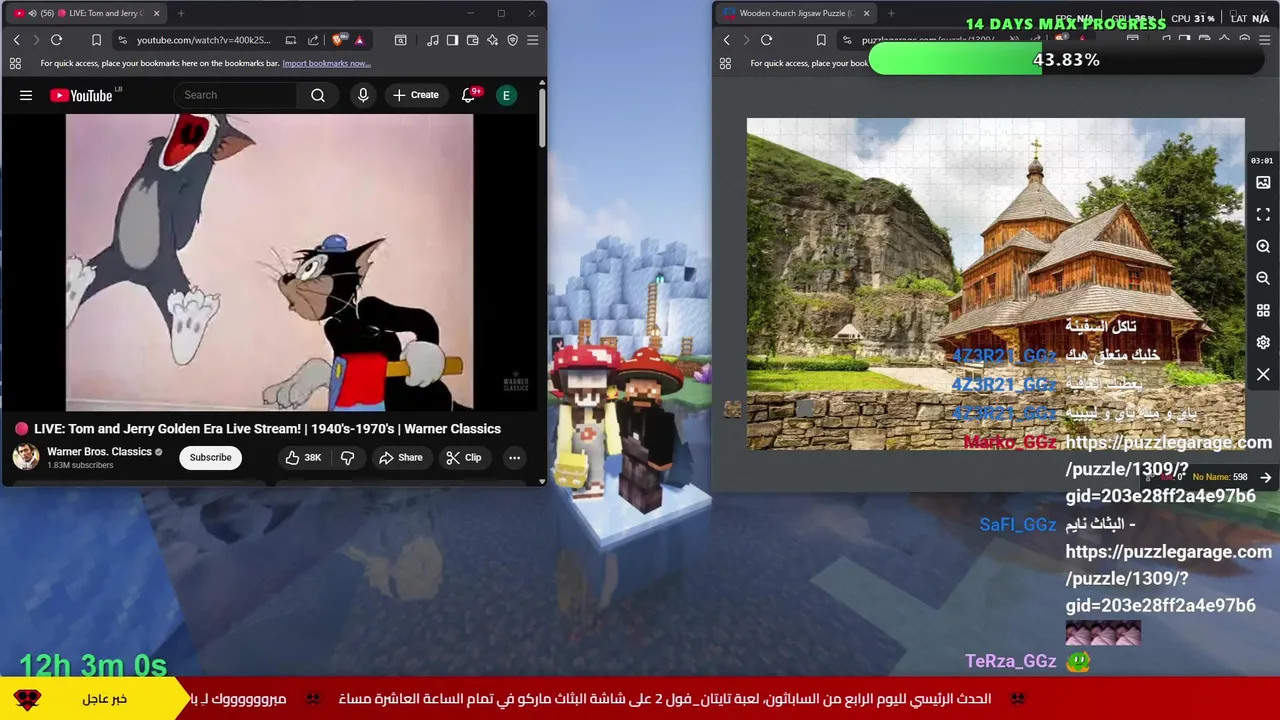1280x720 pixels.
Task: Open VPN shield icon in YouTube browser toolbar
Action: click(512, 40)
